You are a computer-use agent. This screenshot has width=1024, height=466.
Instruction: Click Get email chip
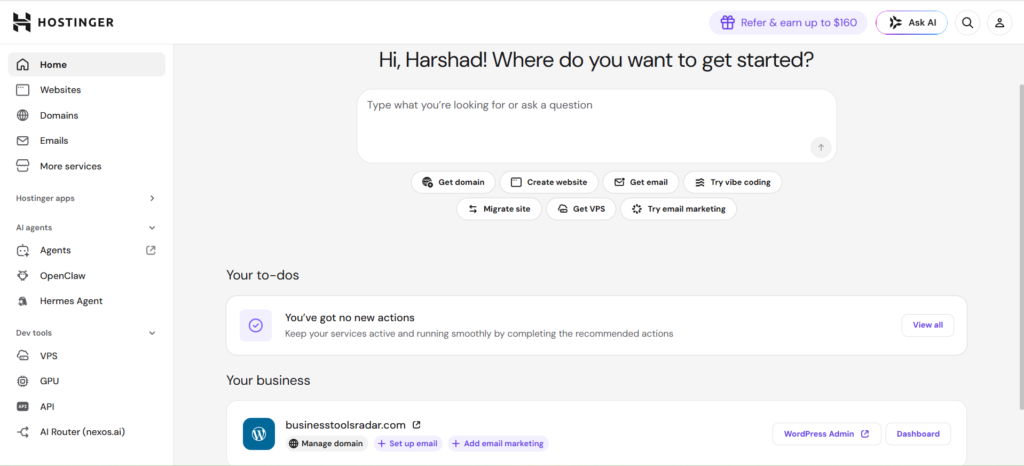click(641, 182)
